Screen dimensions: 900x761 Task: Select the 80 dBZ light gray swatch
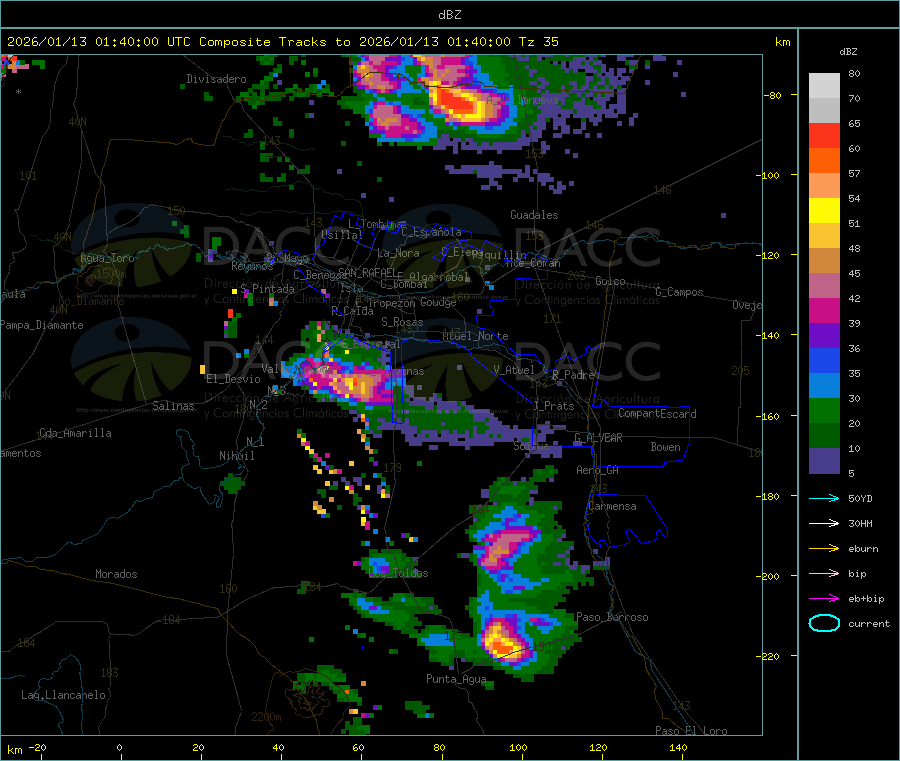point(824,86)
